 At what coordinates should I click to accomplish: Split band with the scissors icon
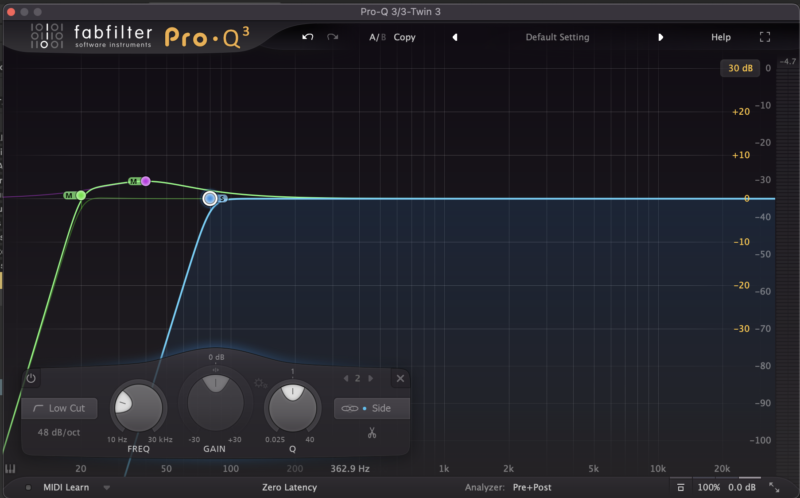click(372, 433)
